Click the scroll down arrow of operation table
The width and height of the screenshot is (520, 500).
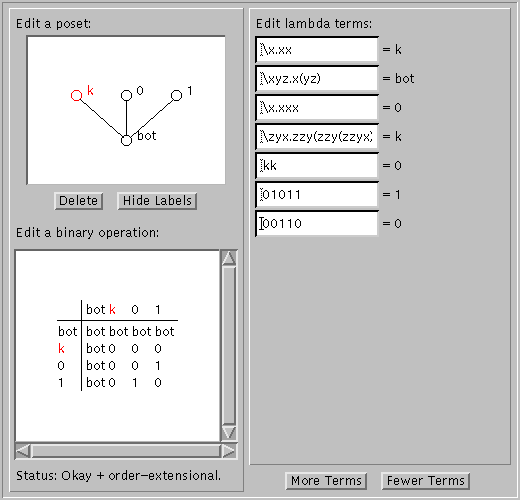tap(229, 433)
